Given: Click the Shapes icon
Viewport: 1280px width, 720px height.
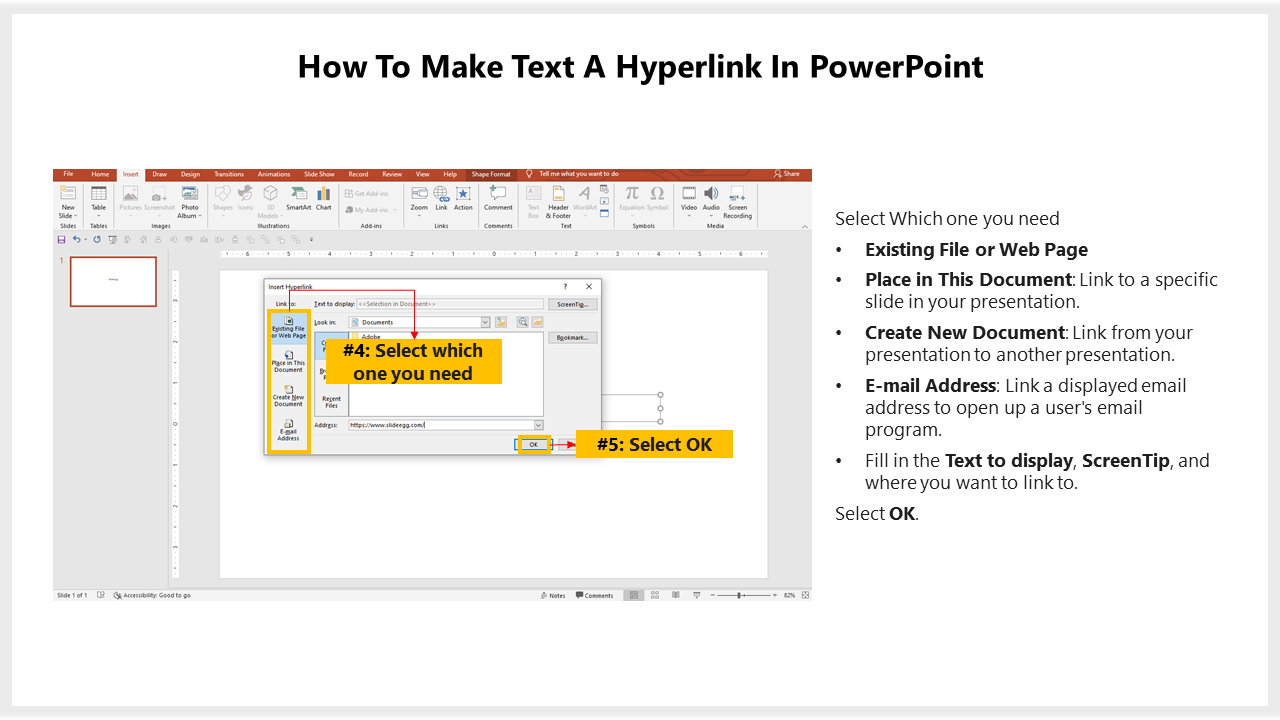Looking at the screenshot, I should (222, 194).
